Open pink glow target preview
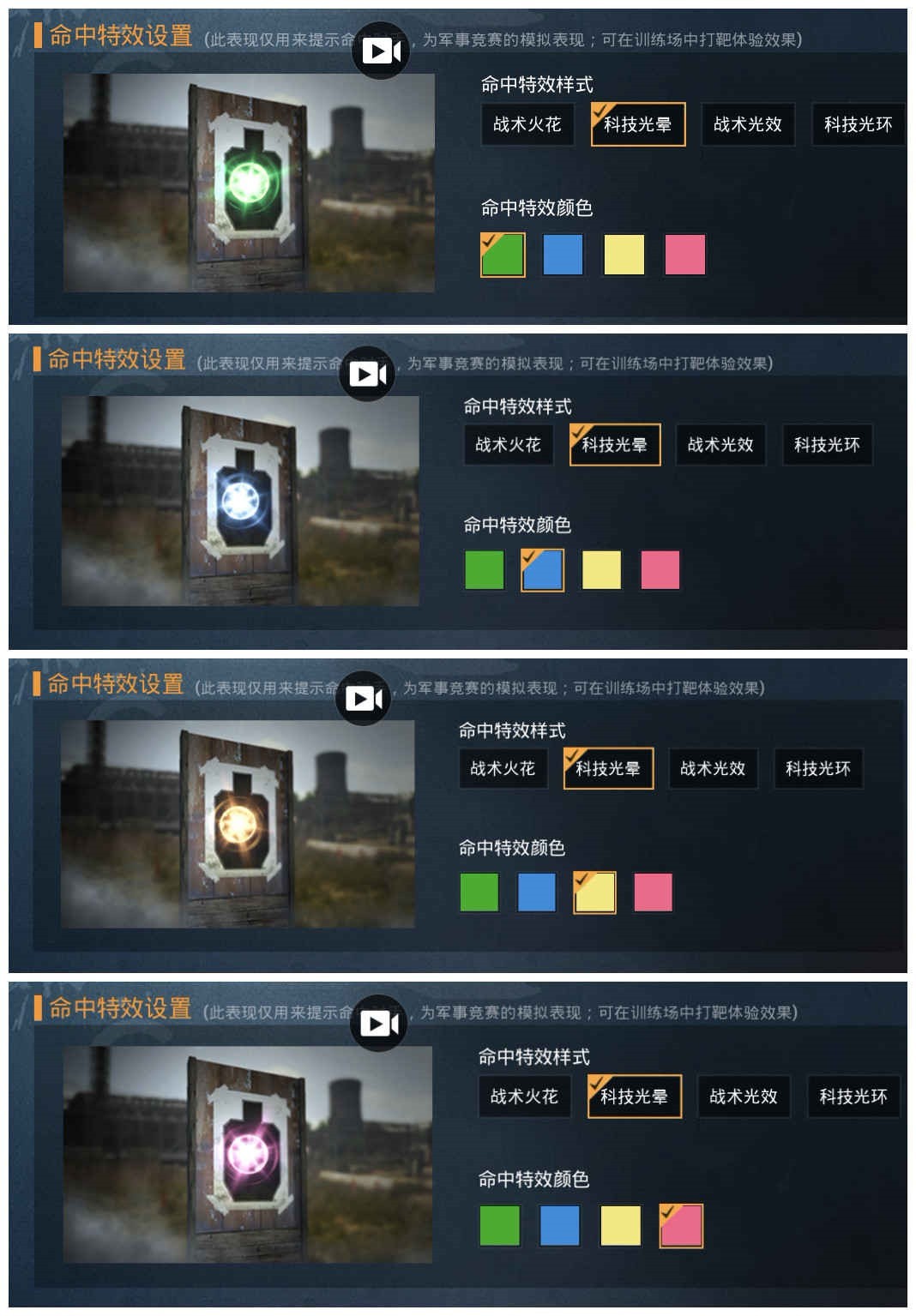This screenshot has width=916, height=1316. click(x=247, y=1154)
